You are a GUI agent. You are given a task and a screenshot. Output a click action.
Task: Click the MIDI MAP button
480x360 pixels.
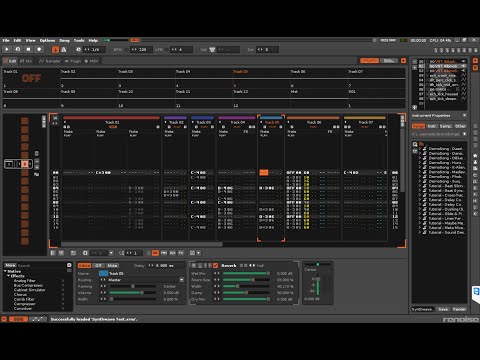coord(388,40)
